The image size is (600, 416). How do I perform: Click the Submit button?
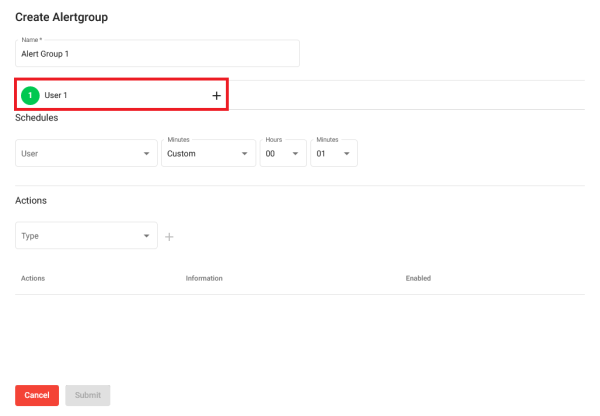coord(88,395)
